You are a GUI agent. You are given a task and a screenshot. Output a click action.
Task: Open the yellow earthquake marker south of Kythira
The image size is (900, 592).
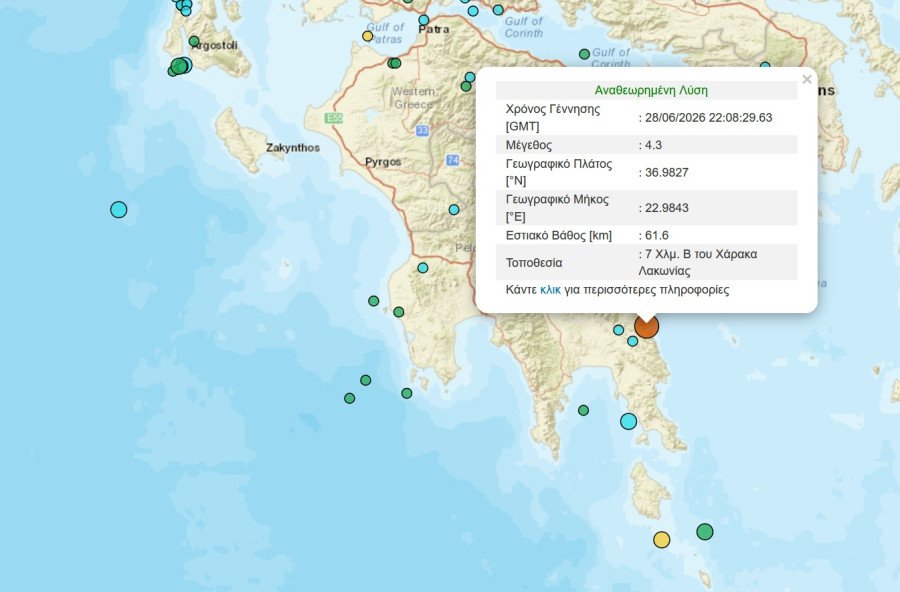(661, 540)
